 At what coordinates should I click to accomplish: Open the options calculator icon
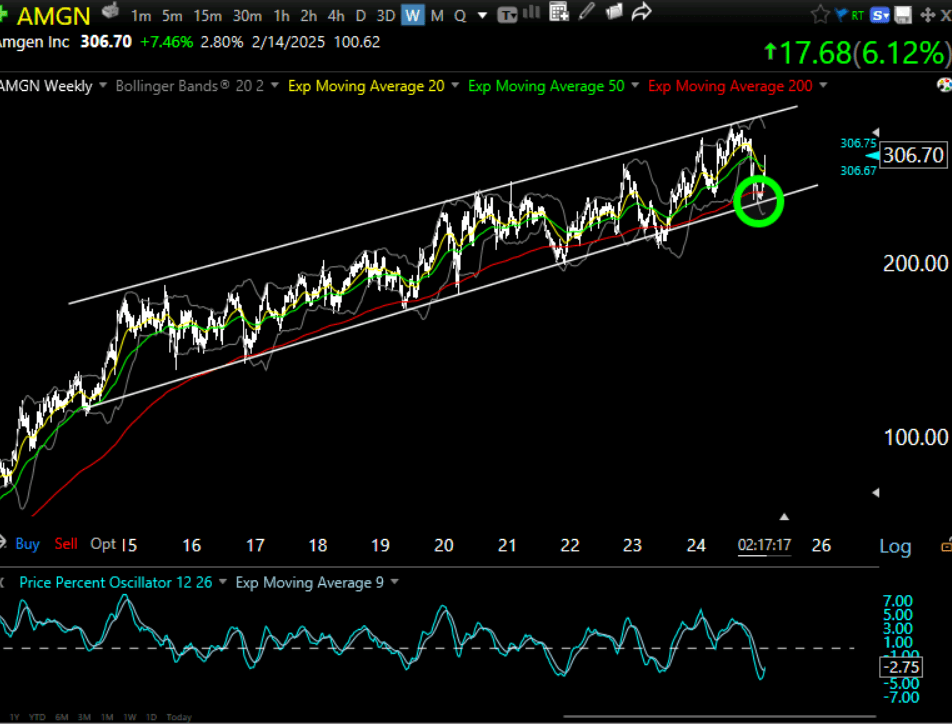coord(558,14)
